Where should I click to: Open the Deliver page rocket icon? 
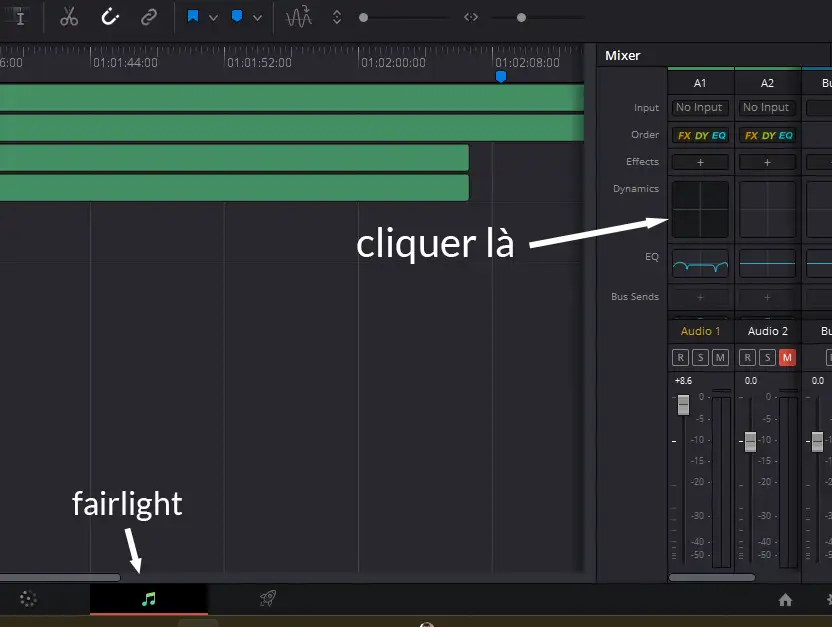coord(267,599)
